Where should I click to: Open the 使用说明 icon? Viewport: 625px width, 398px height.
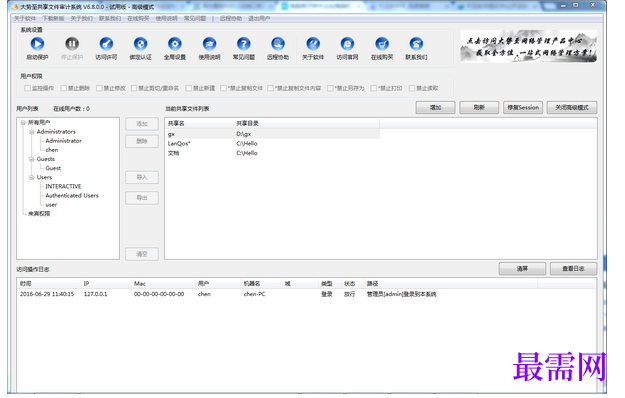(209, 44)
